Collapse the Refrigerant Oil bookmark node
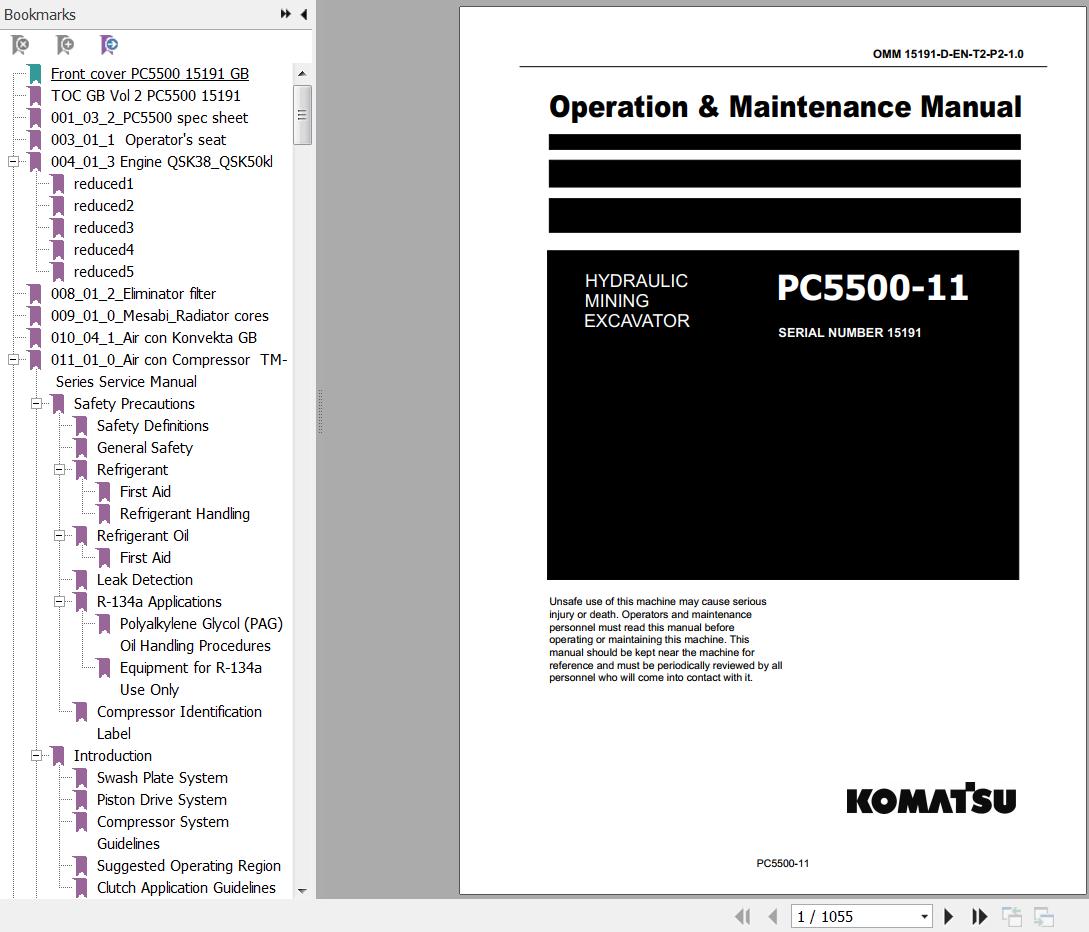This screenshot has height=932, width=1089. coord(59,535)
